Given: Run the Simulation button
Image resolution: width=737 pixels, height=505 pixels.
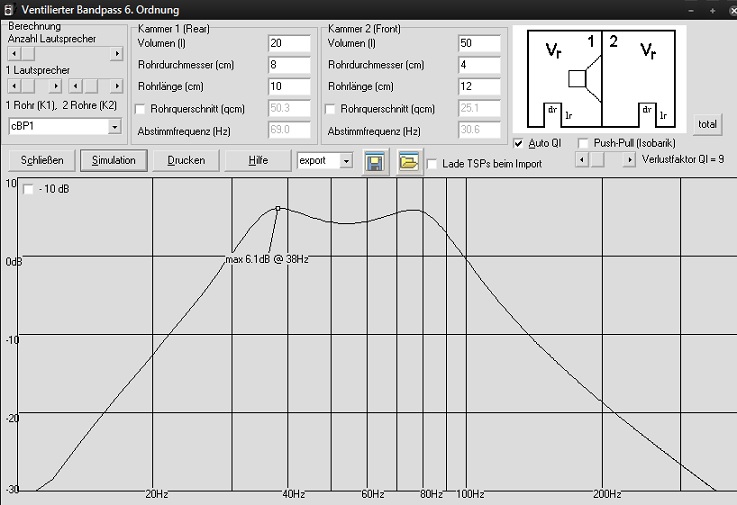Looking at the screenshot, I should (x=114, y=160).
